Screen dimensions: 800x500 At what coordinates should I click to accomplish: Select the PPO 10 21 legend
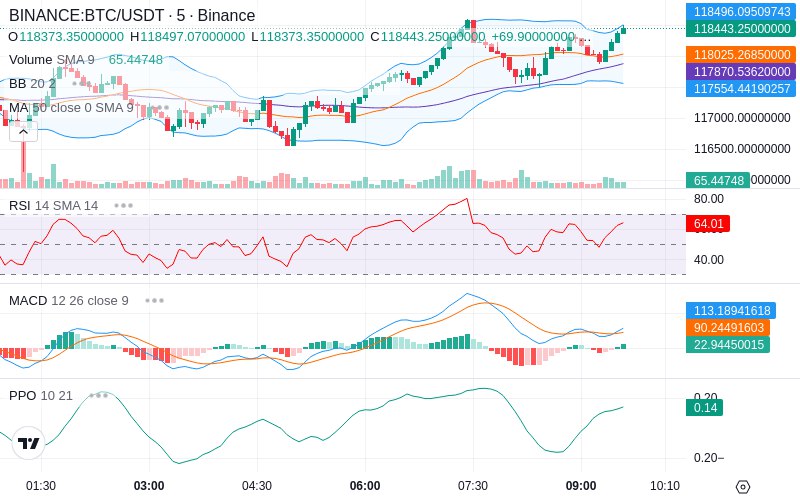click(x=41, y=395)
